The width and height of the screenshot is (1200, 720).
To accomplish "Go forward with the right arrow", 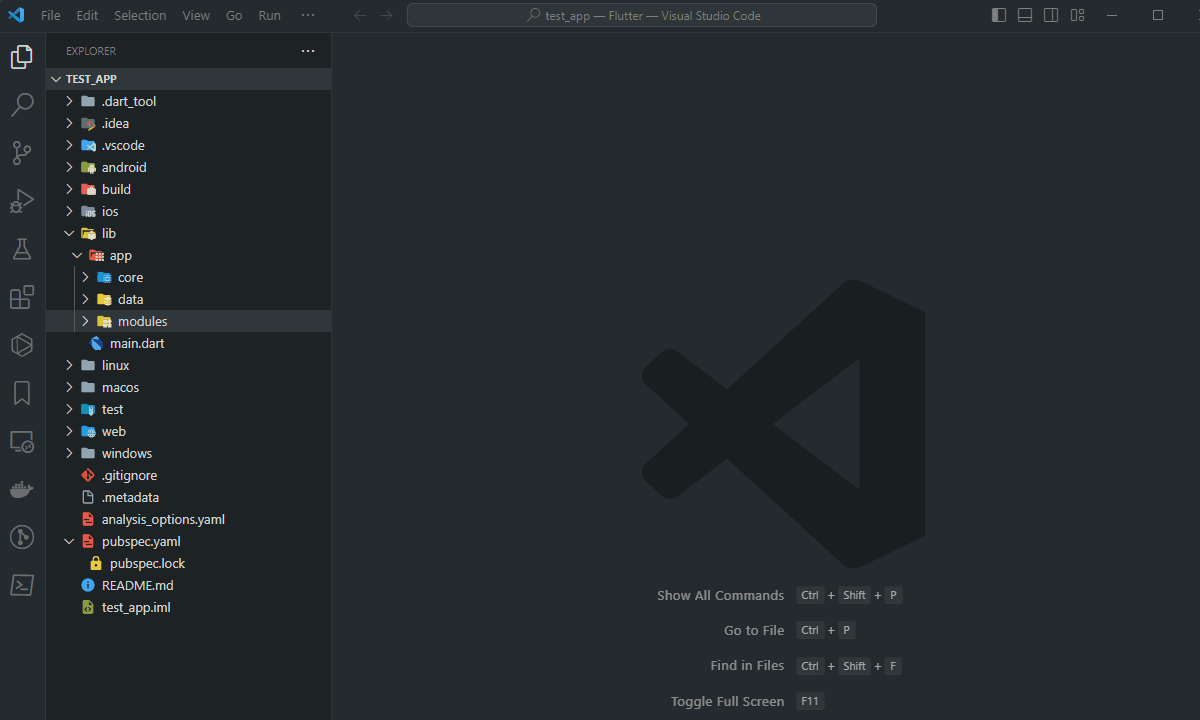I will click(x=386, y=15).
